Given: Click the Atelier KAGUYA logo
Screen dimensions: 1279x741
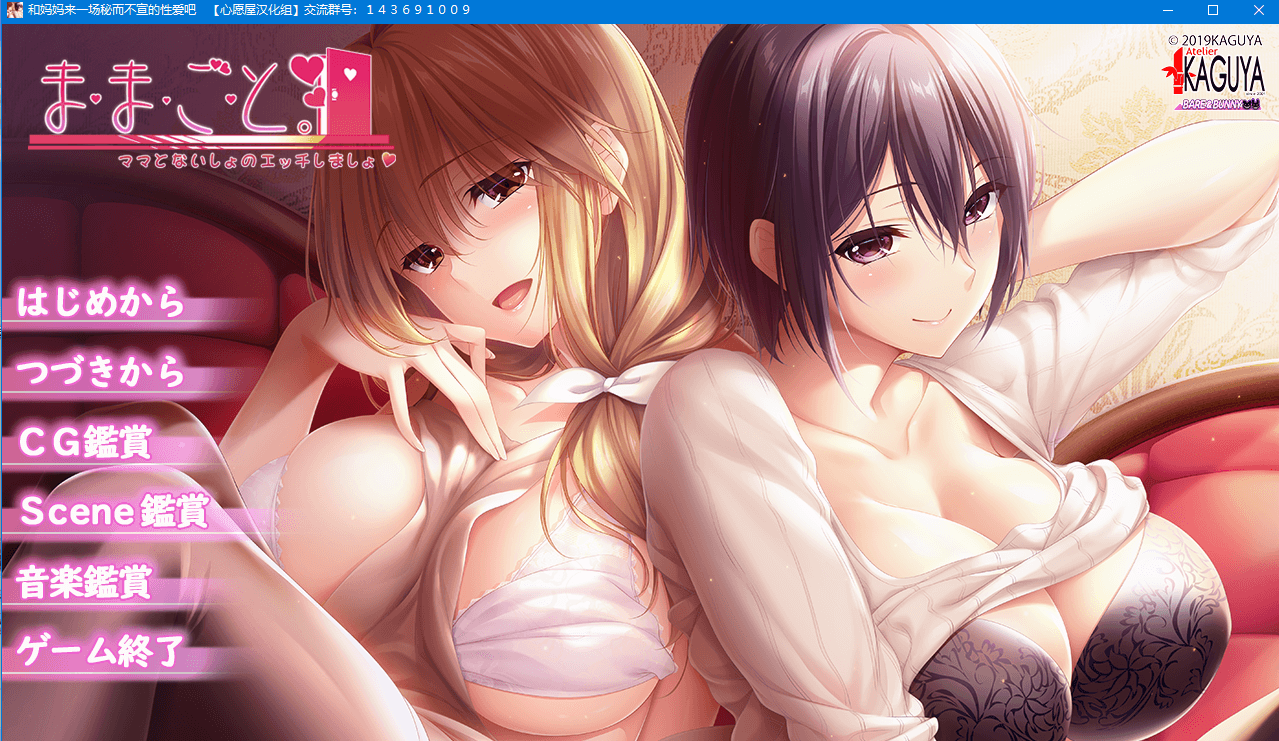Looking at the screenshot, I should click(1215, 80).
